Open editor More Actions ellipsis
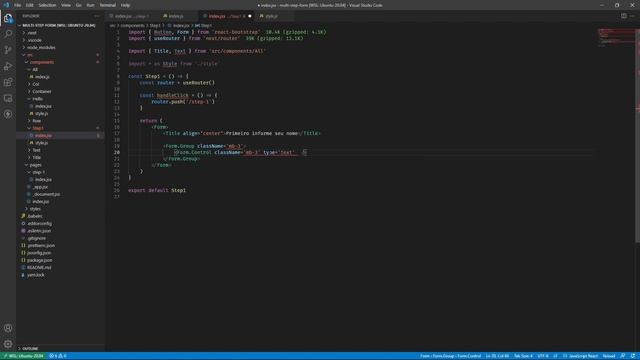This screenshot has width=640, height=360. coord(632,16)
